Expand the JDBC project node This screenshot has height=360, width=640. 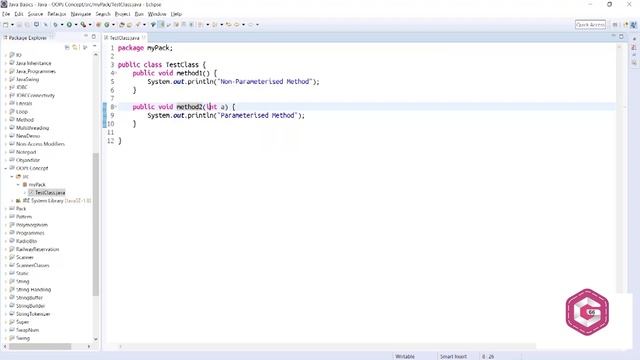(6, 87)
